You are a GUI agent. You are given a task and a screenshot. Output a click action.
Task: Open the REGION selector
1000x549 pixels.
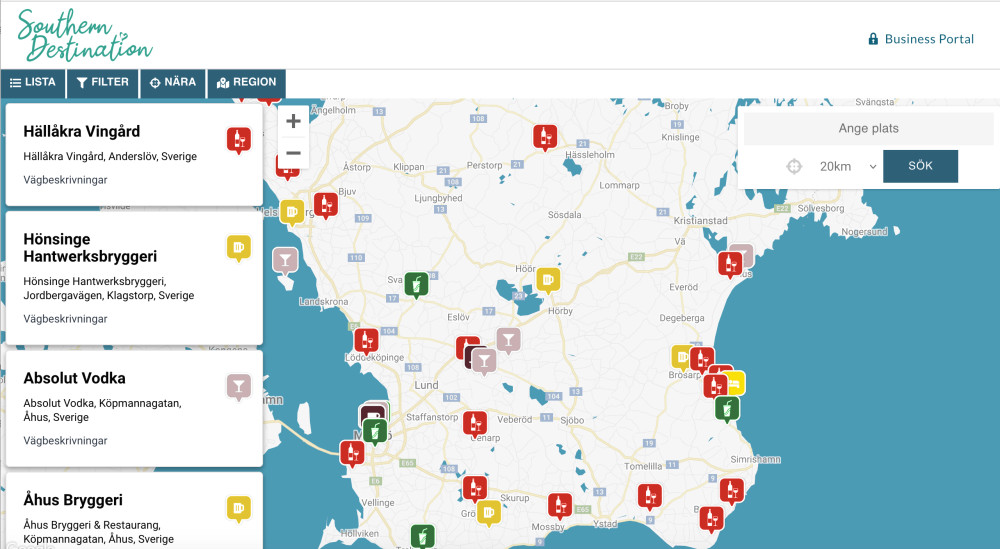[x=246, y=82]
